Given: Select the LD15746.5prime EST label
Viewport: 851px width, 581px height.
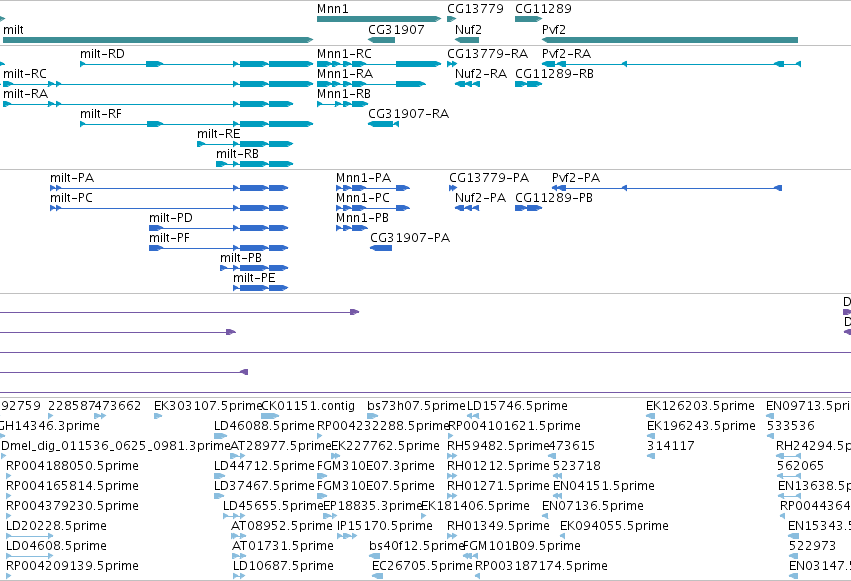Looking at the screenshot, I should (x=517, y=406).
